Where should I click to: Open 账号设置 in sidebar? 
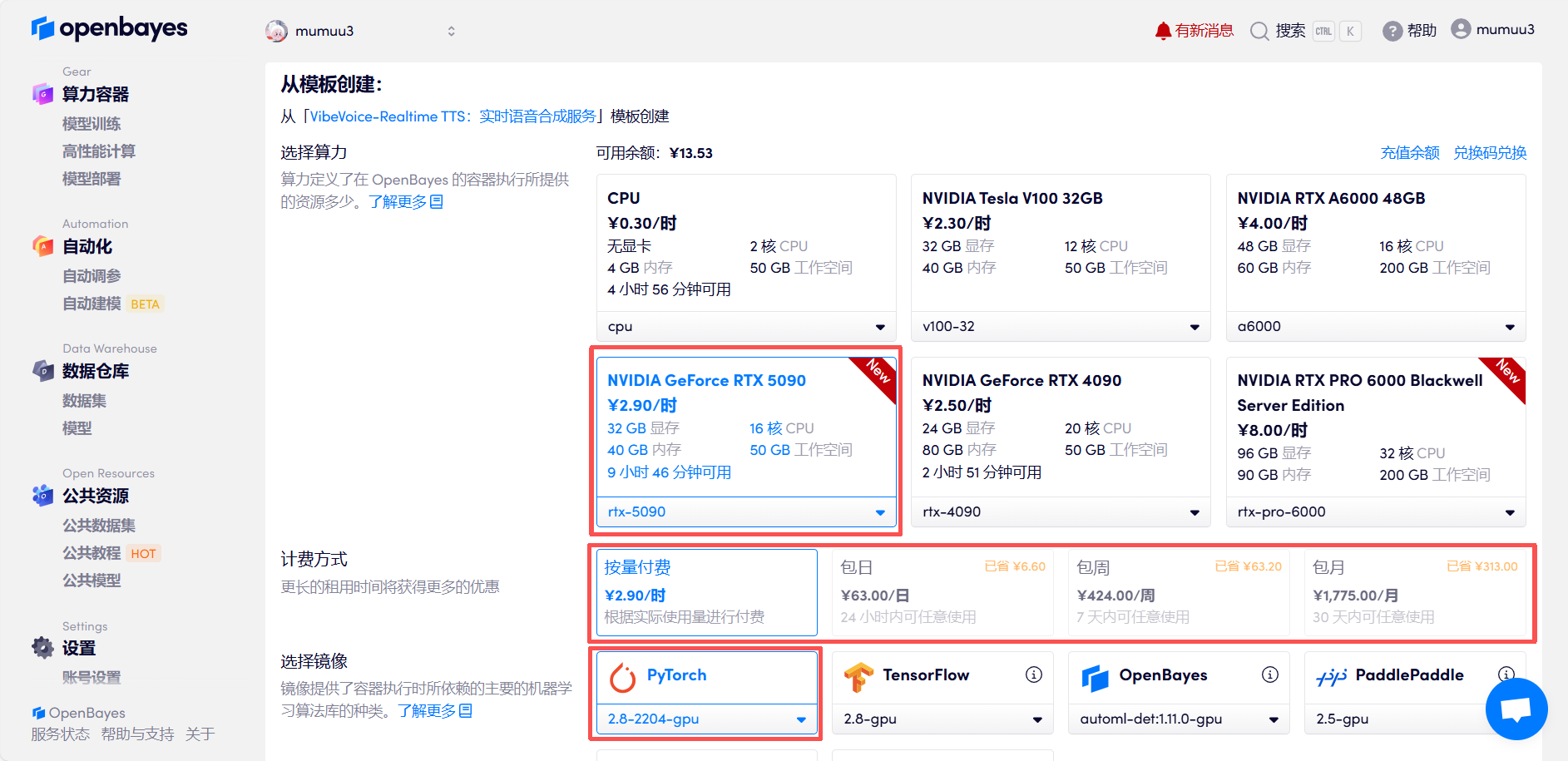[x=92, y=677]
